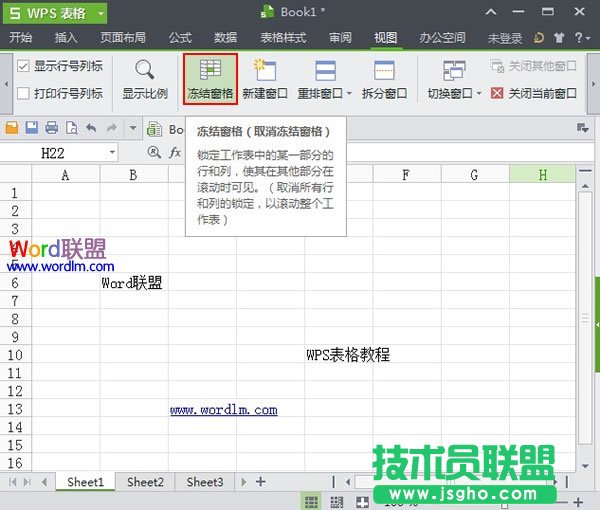Switch to Page Break Preview in the status bar

337,502
